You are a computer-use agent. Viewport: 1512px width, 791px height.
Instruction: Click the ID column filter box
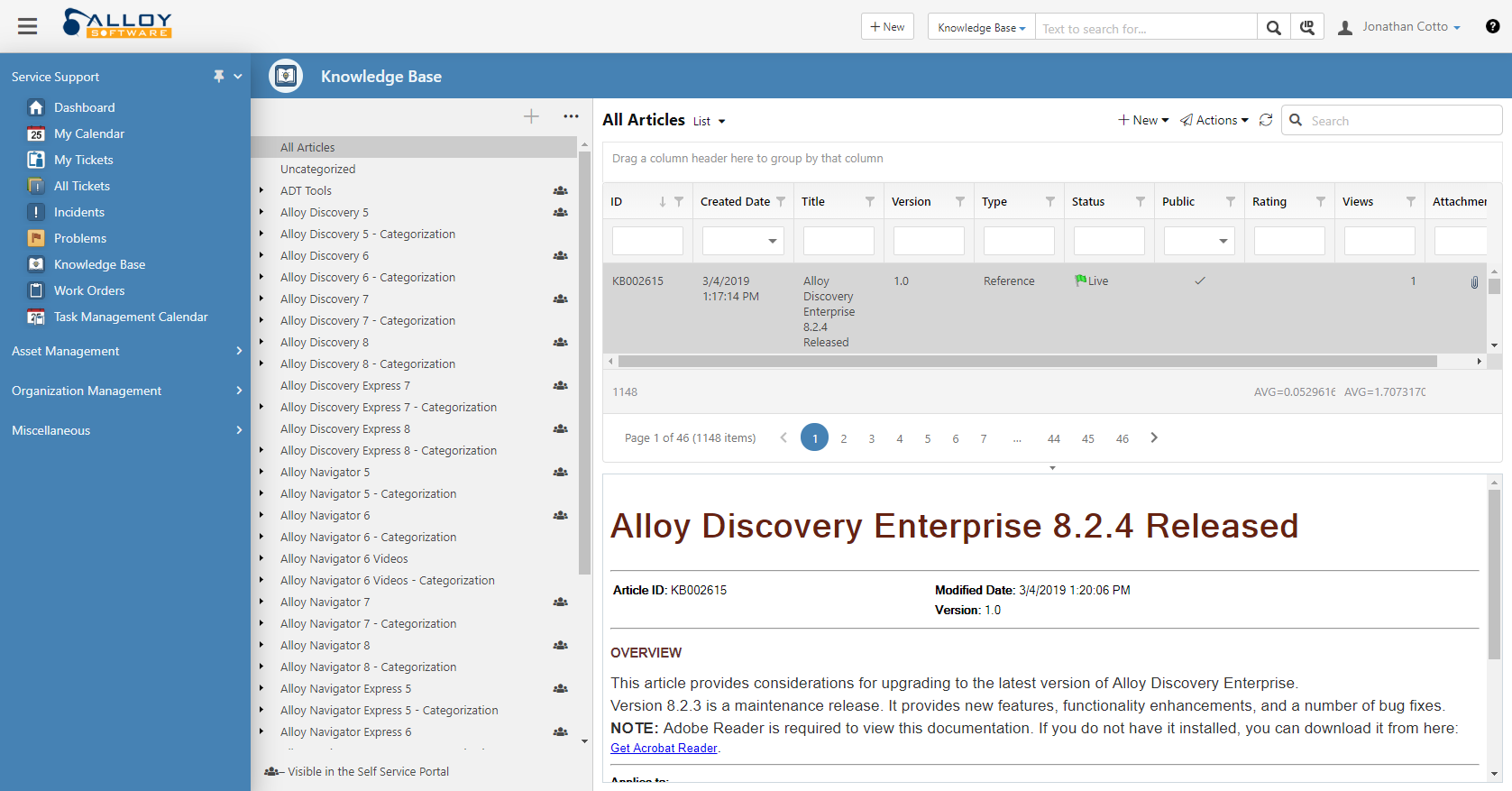[x=647, y=241]
